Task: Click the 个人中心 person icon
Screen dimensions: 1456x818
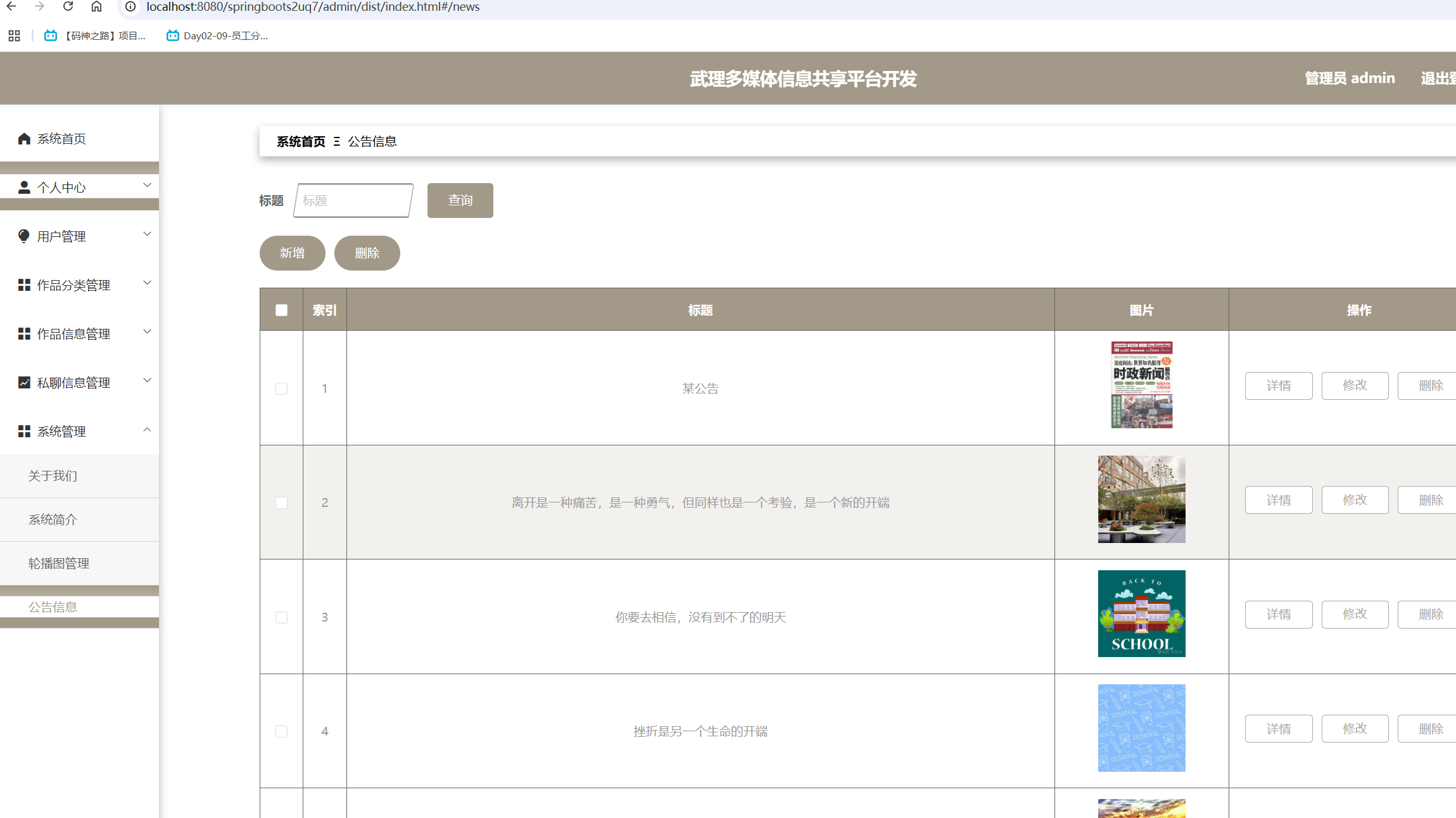Action: pos(24,188)
